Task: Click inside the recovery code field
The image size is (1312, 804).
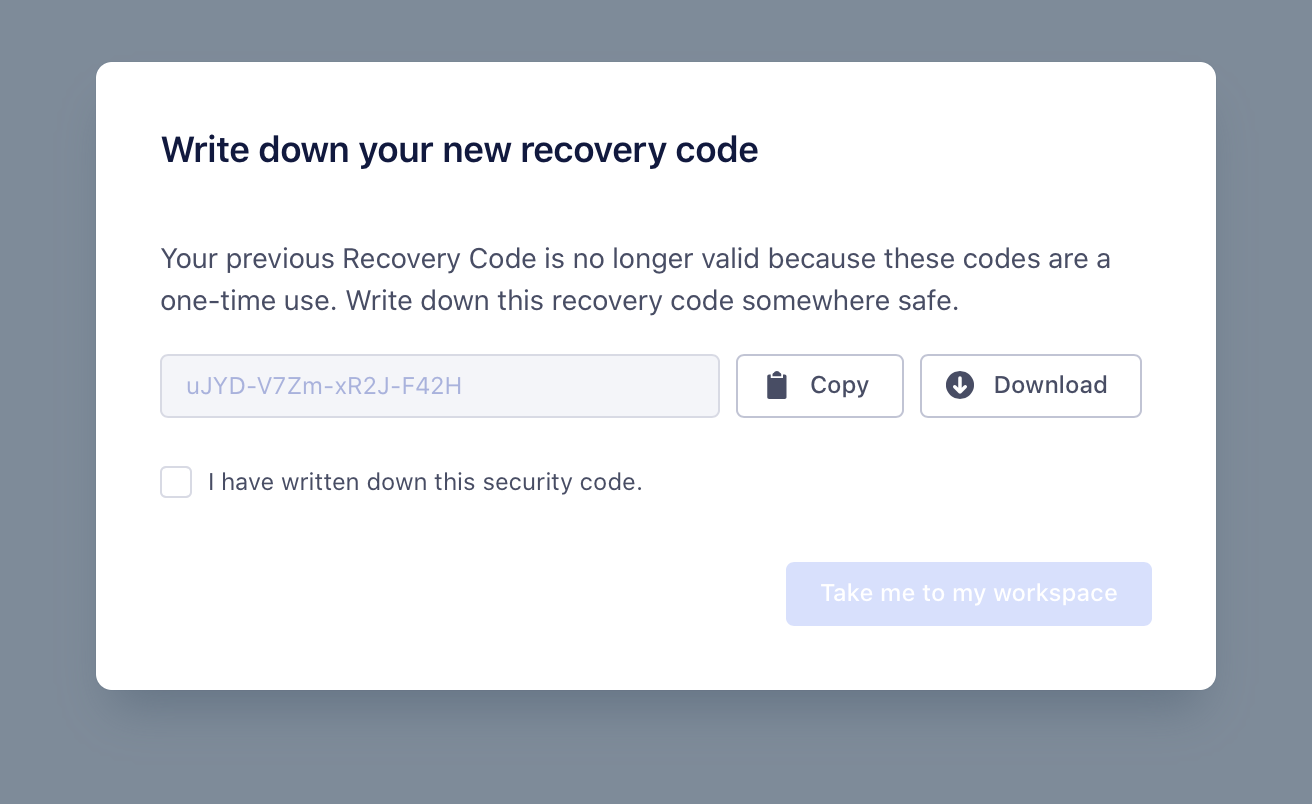Action: tap(440, 385)
